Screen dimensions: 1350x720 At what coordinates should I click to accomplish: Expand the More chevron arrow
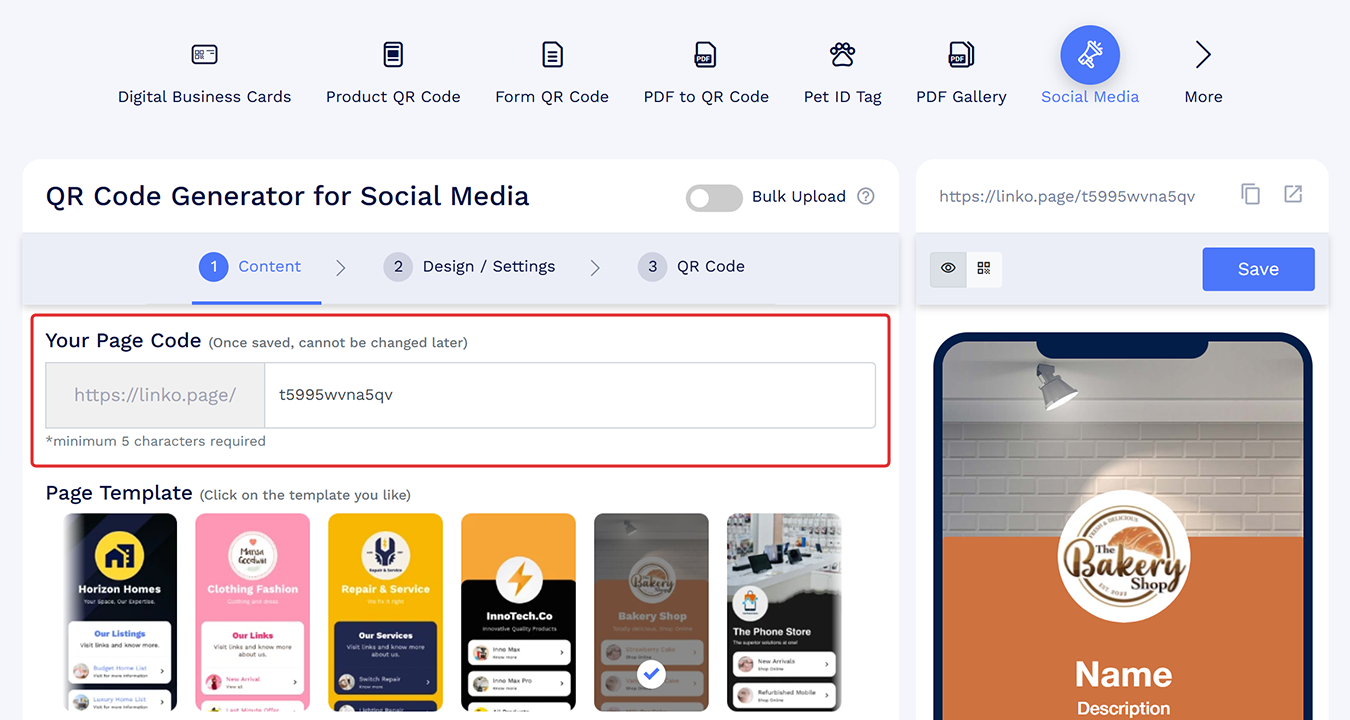click(x=1203, y=55)
